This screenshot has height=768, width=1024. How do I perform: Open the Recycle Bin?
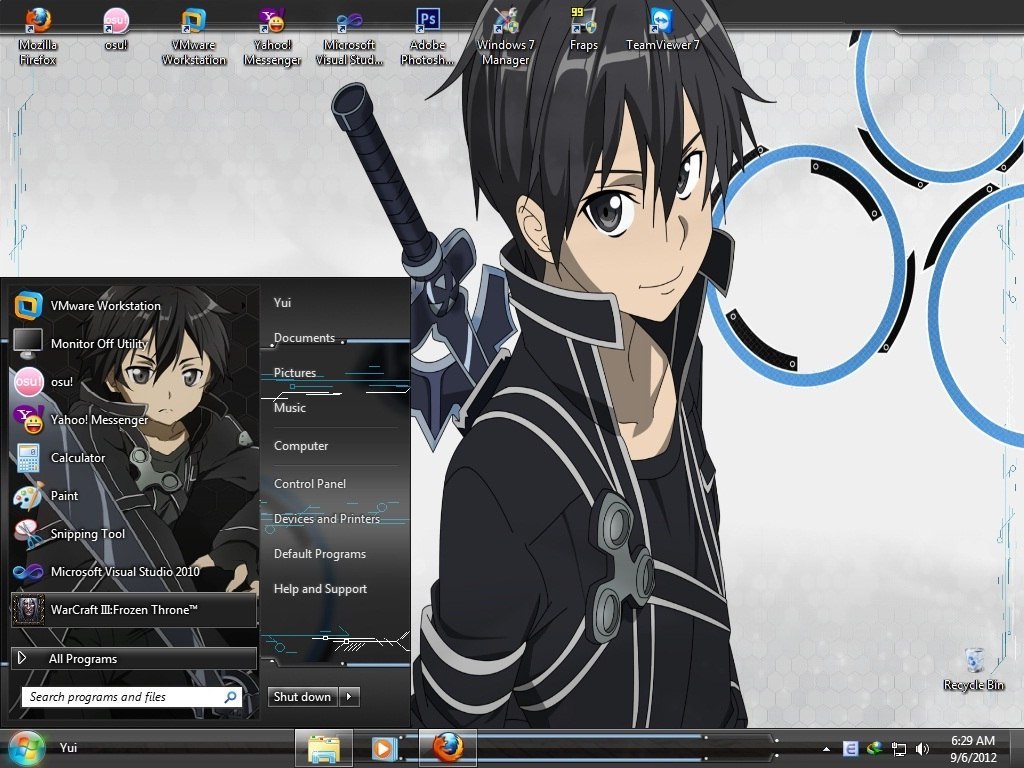(974, 669)
